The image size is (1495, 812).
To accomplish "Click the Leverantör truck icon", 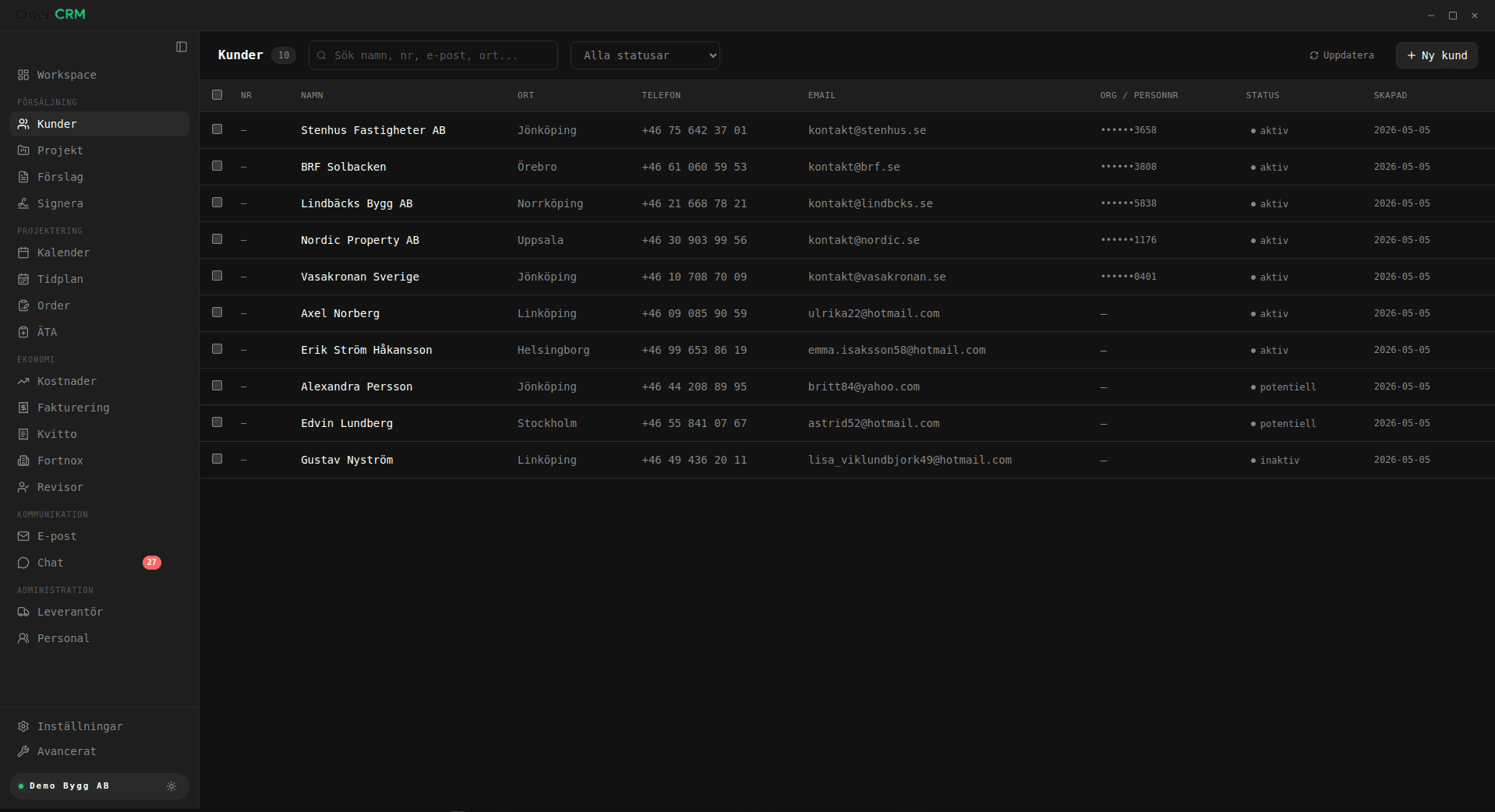I will coord(23,612).
